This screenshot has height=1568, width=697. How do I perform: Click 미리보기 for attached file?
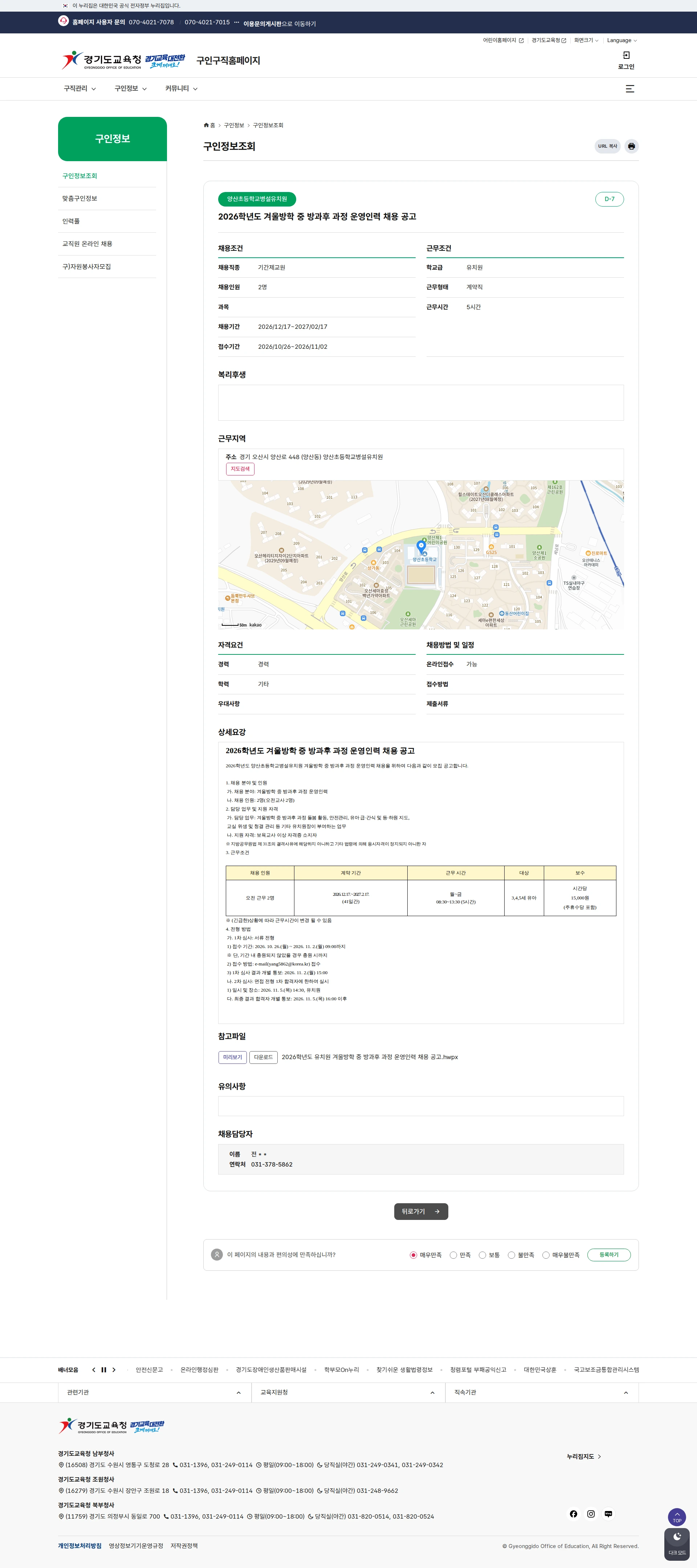[x=233, y=1057]
